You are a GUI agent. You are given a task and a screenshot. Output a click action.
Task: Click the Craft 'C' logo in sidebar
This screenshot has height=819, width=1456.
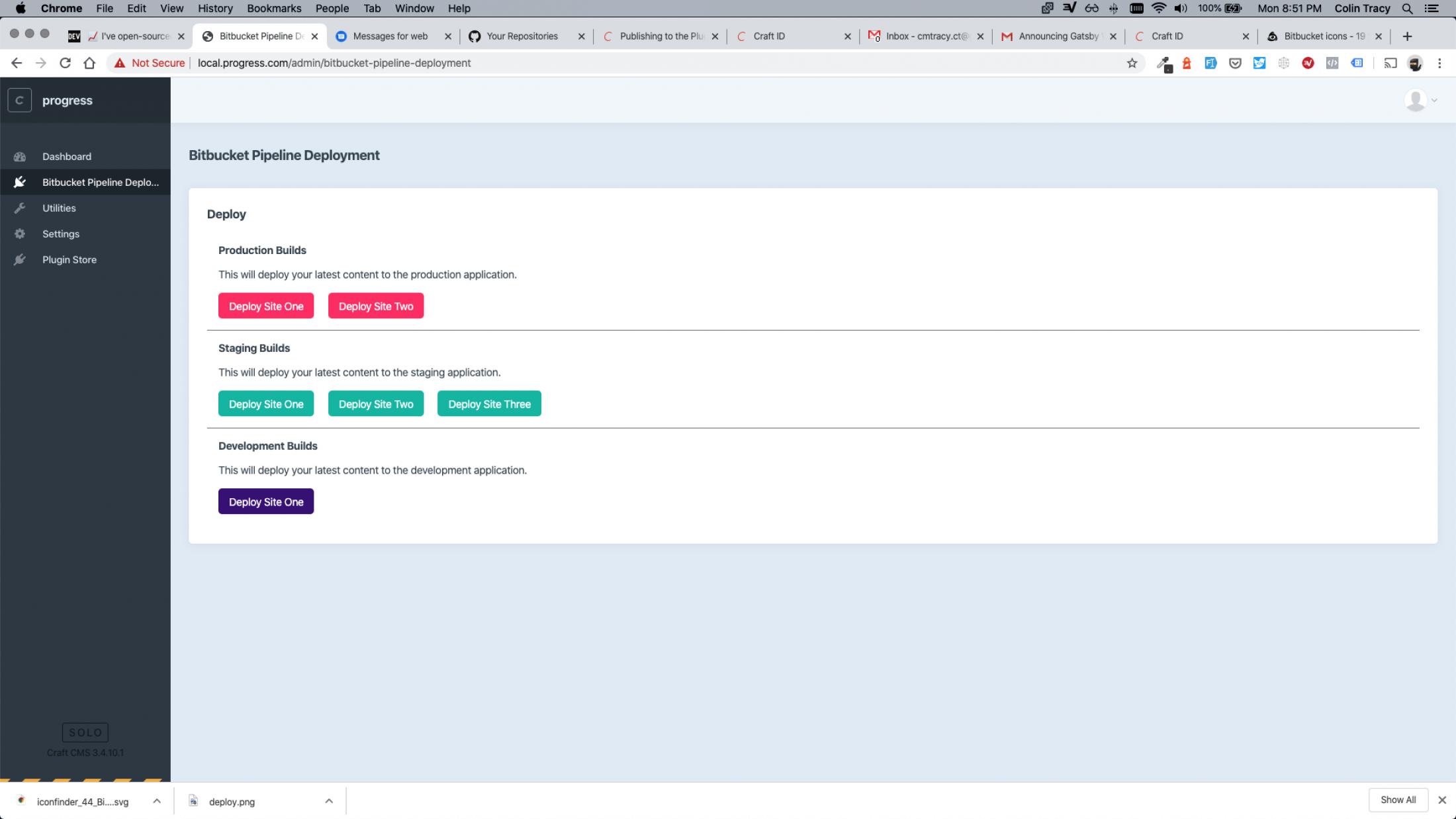coord(19,100)
